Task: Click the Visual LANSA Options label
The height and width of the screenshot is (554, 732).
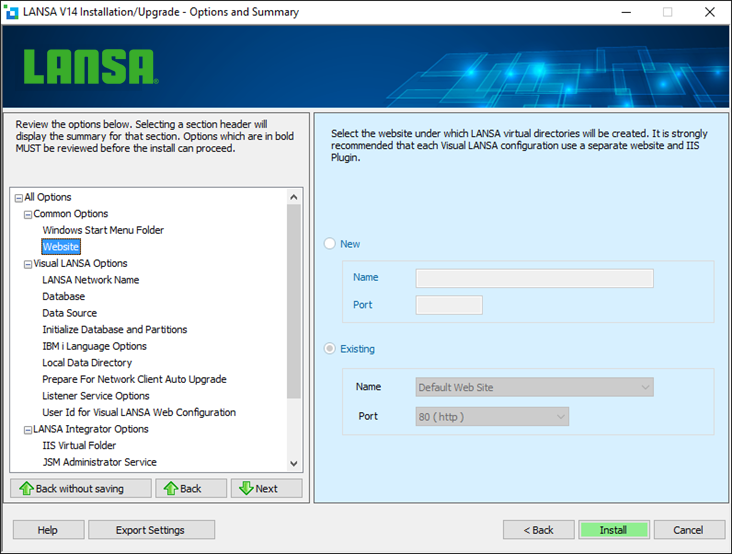Action: (x=80, y=263)
